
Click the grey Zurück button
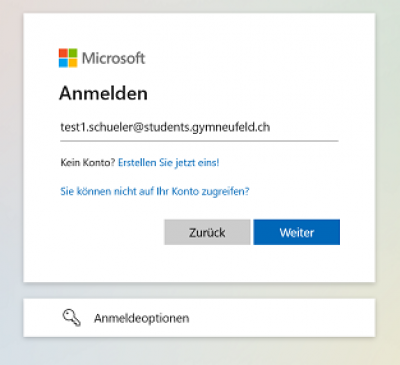coord(207,232)
